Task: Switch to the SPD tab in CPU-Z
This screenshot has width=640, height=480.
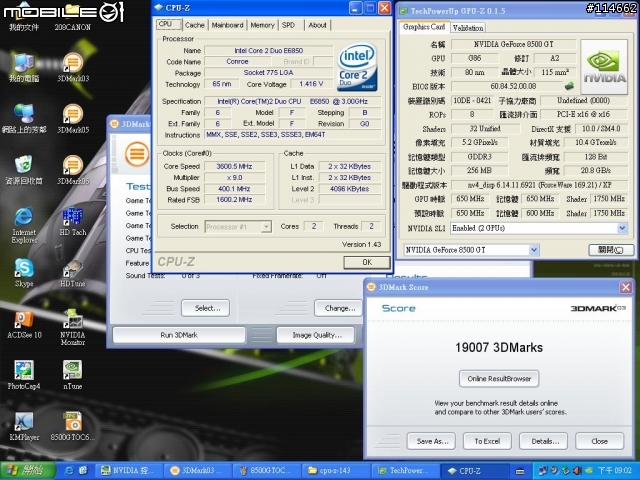Action: [x=288, y=25]
